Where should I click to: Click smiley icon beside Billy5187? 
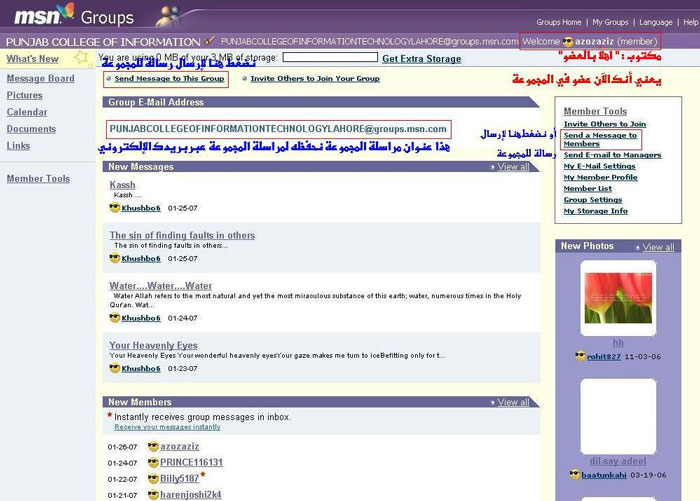point(153,479)
